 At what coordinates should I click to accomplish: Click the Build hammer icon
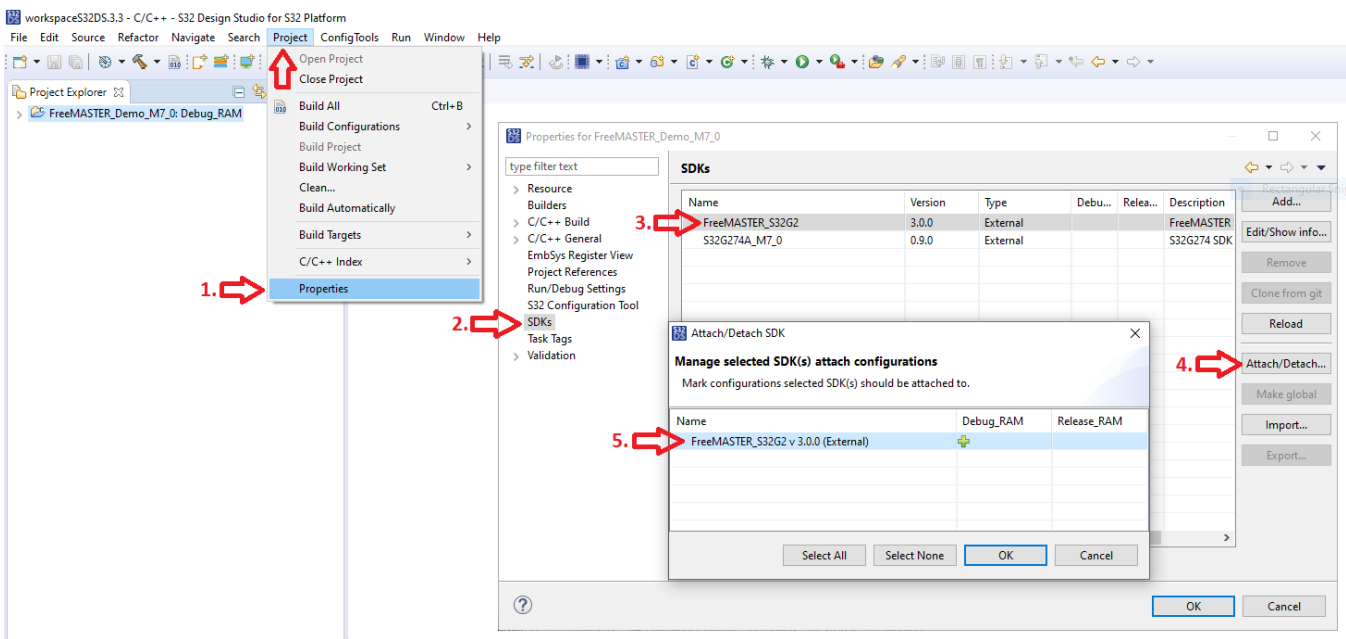[x=138, y=60]
